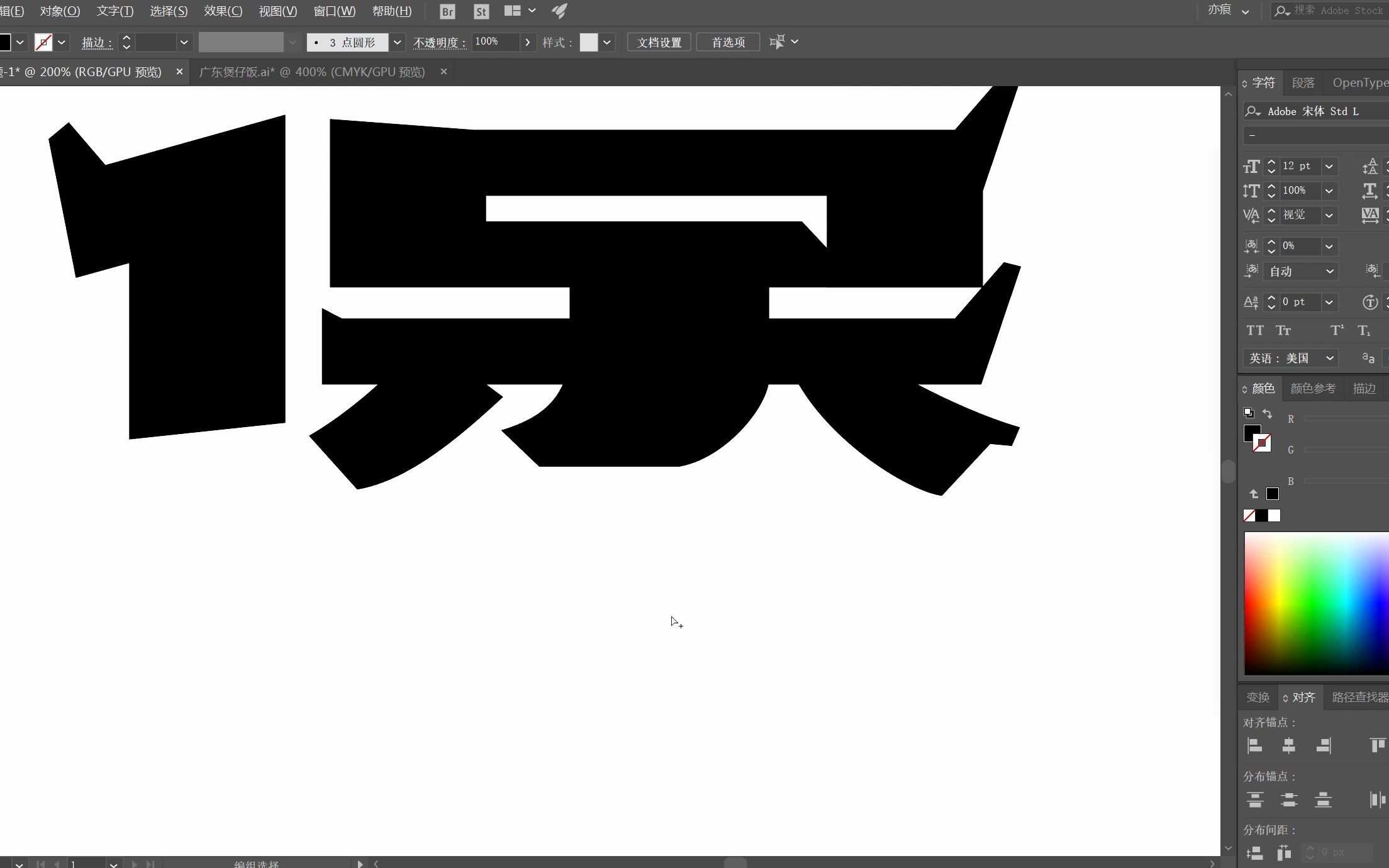Apply vertical distribute center in the Align panel
The image size is (1389, 868).
coord(1288,800)
